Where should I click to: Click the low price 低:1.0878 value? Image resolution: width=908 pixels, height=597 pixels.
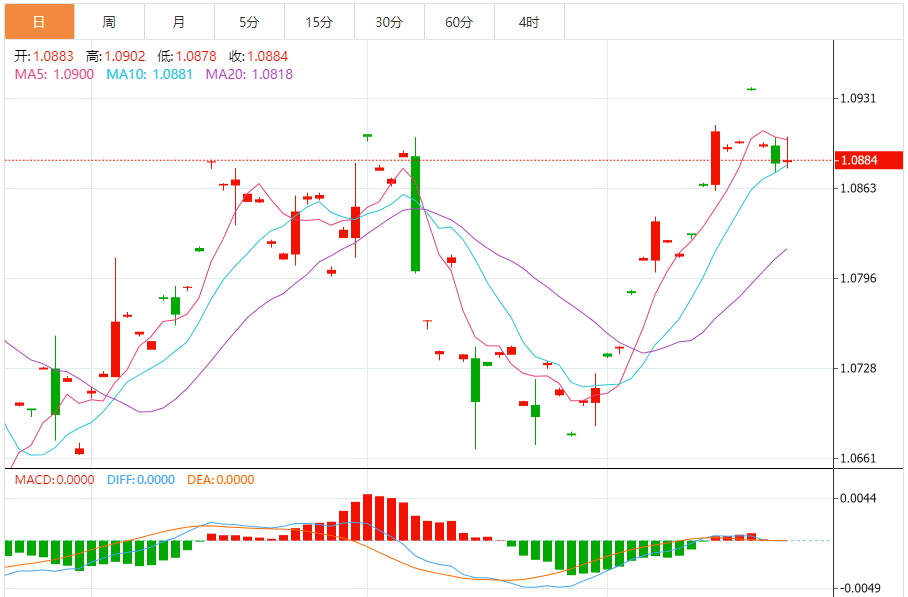click(x=187, y=56)
